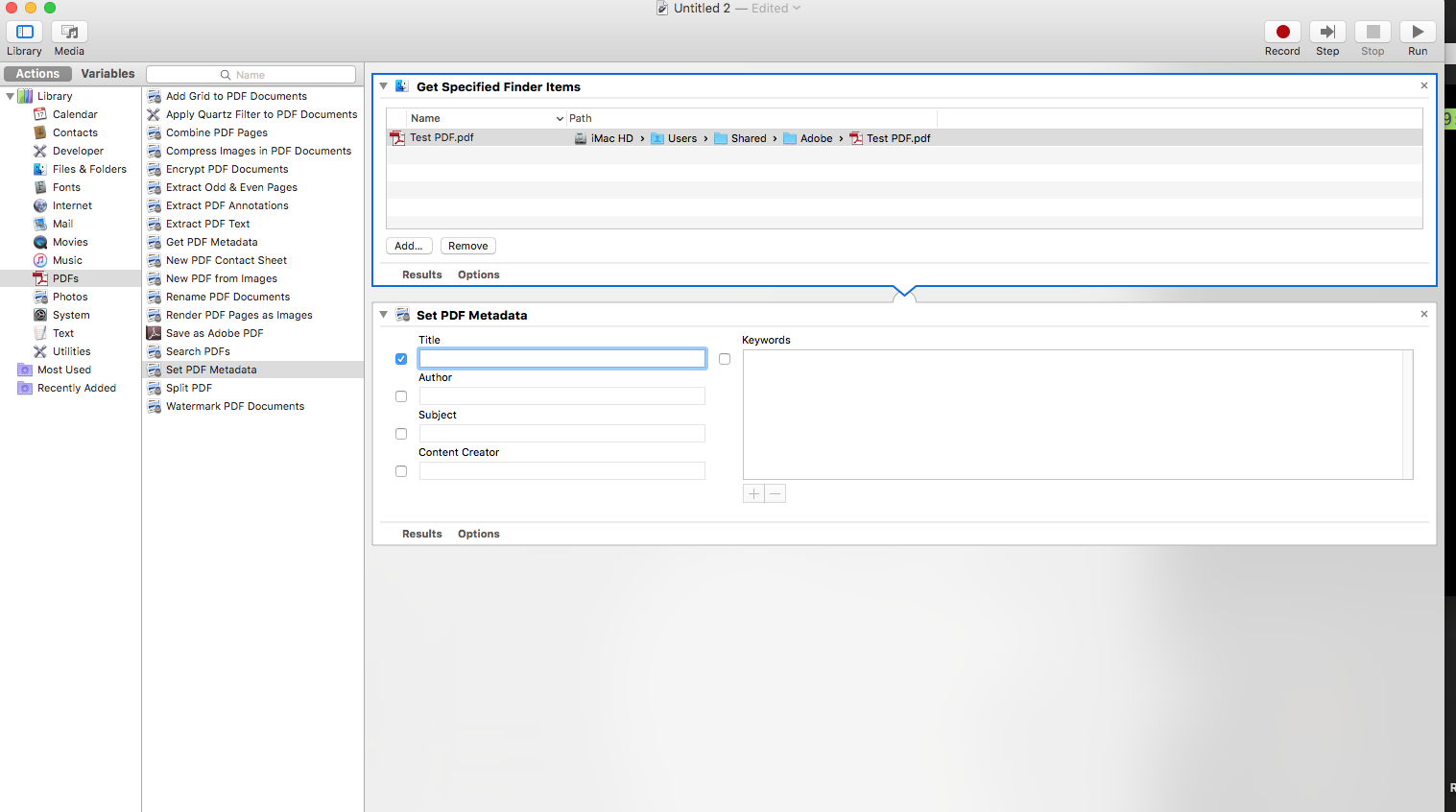
Task: Enable the Keywords checkbox
Action: click(x=725, y=359)
